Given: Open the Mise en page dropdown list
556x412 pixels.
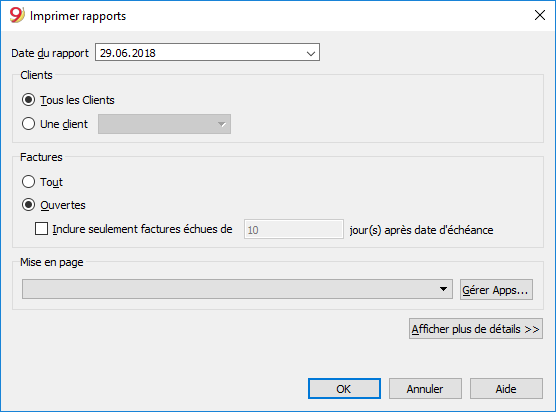Looking at the screenshot, I should coord(237,289).
